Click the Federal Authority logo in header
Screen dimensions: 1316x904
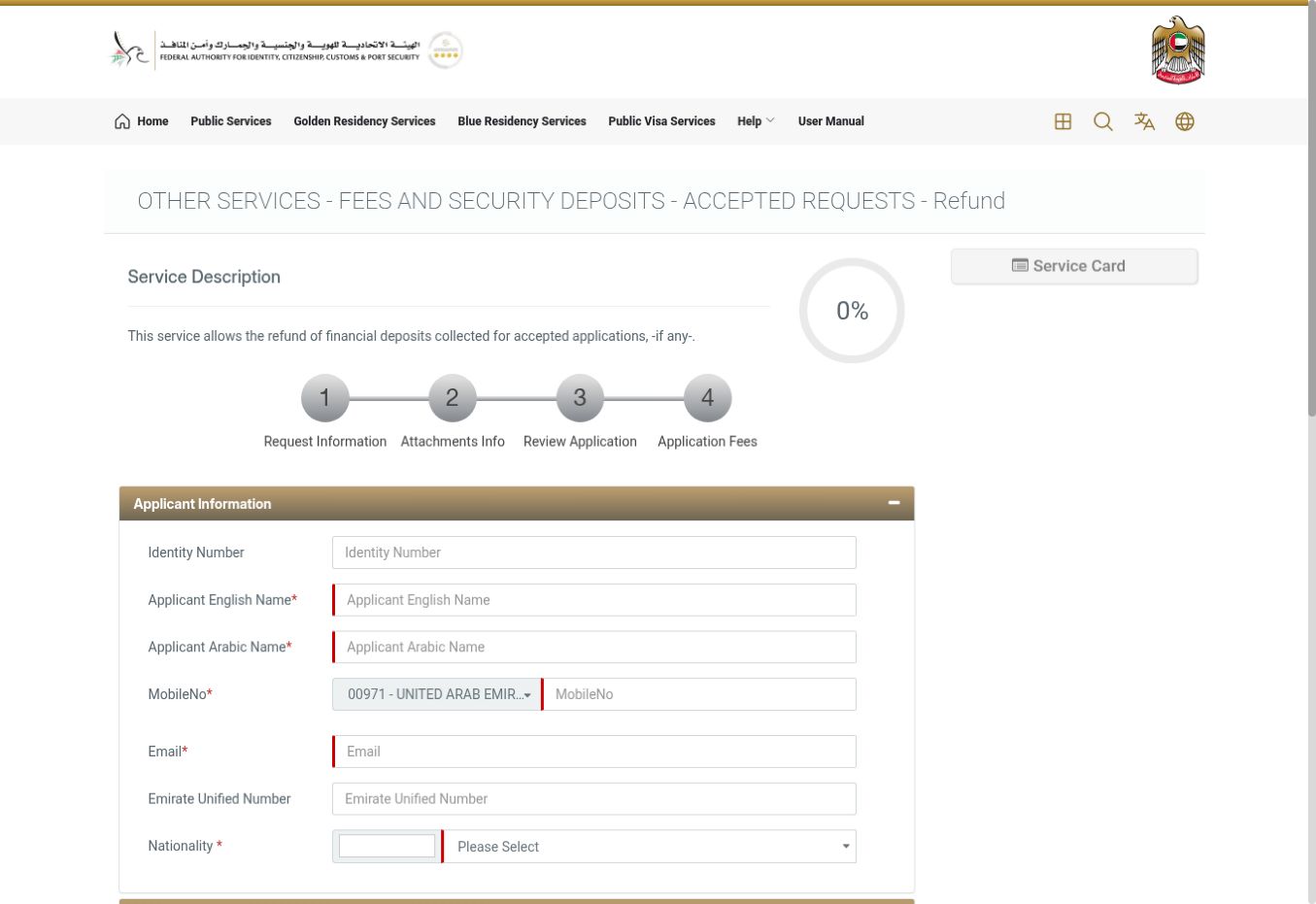(x=265, y=50)
